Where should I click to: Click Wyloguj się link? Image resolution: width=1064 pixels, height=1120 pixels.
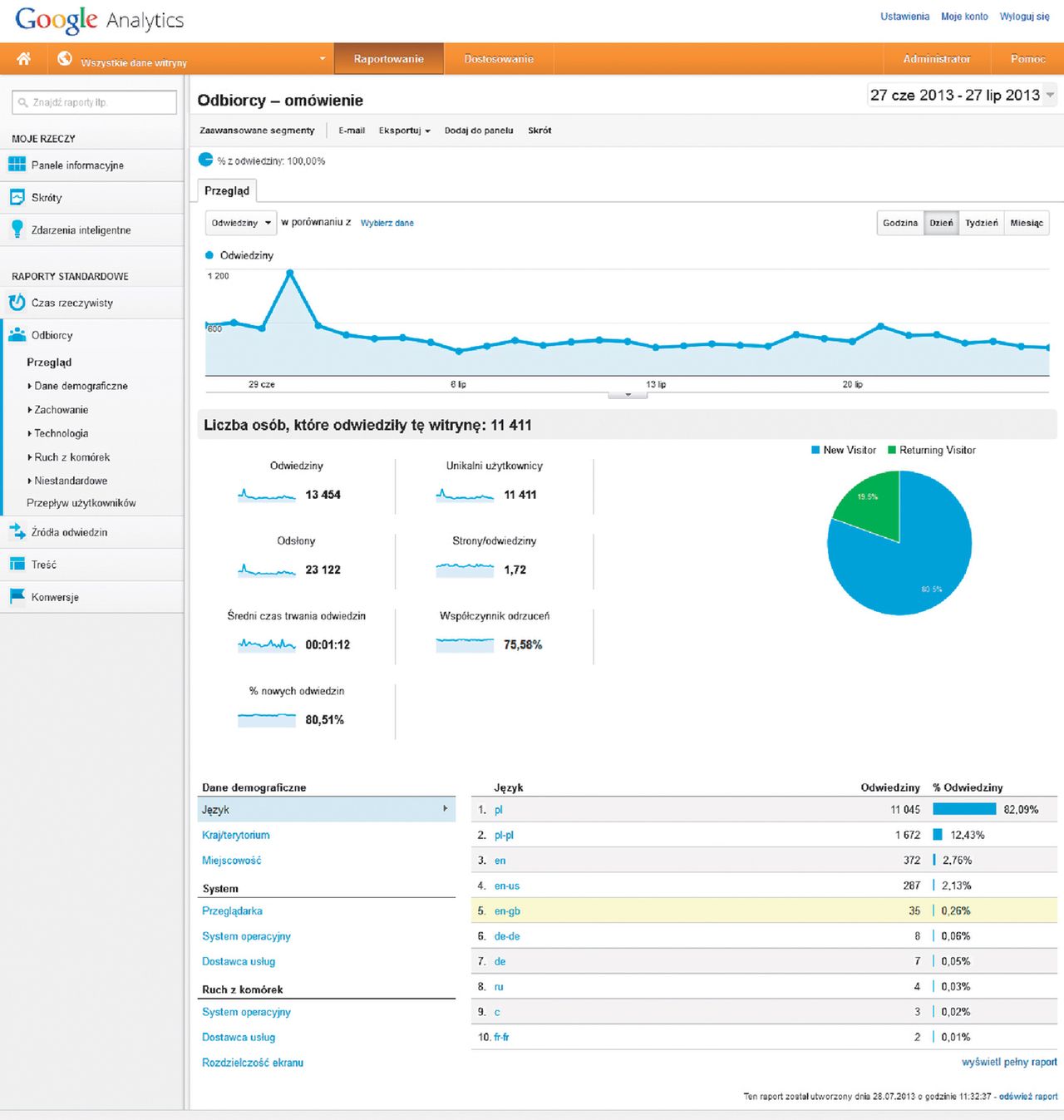[x=1025, y=17]
